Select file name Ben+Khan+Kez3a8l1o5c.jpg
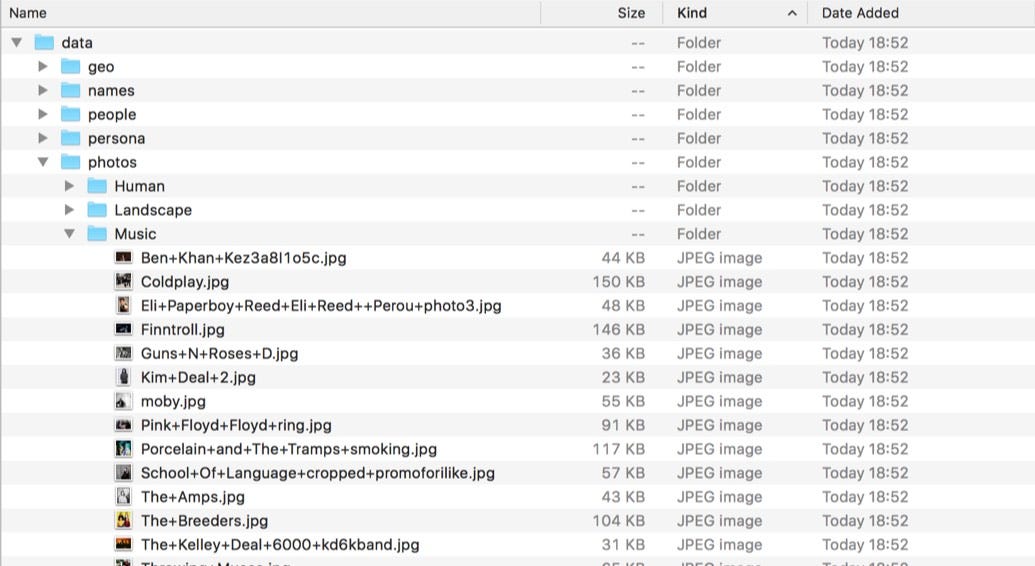Screen dimensions: 1035x566 [x=244, y=258]
